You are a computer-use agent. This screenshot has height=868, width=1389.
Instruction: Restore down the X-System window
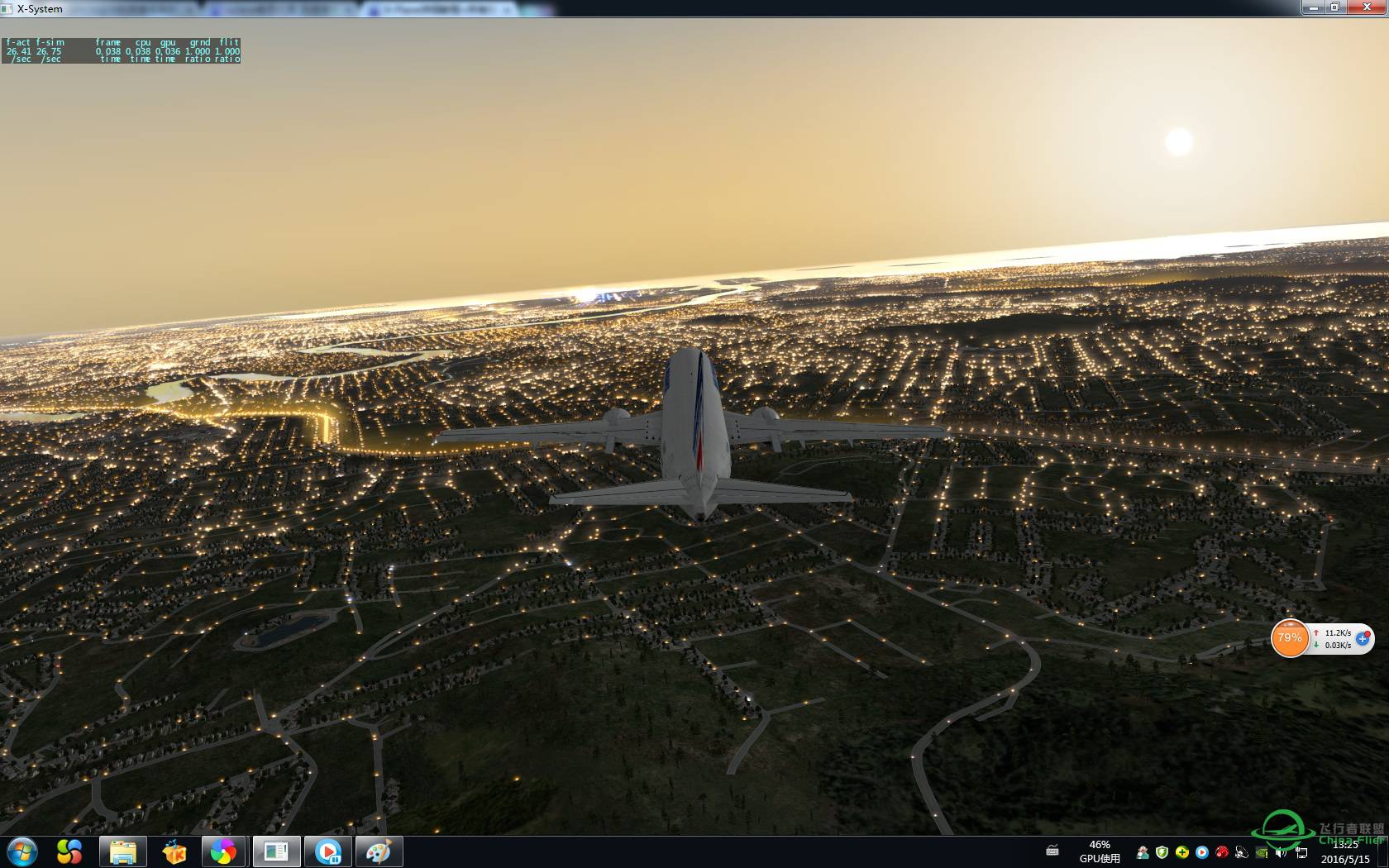tap(1334, 7)
